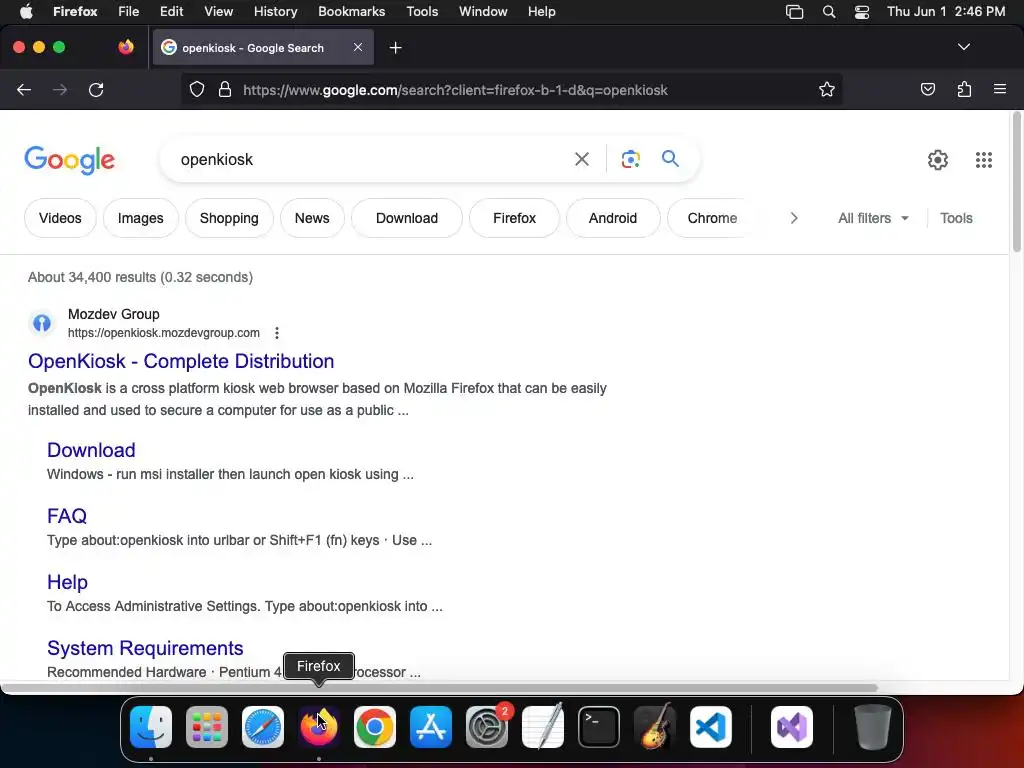Open Terminal from the Dock
The width and height of the screenshot is (1024, 768).
tap(599, 727)
